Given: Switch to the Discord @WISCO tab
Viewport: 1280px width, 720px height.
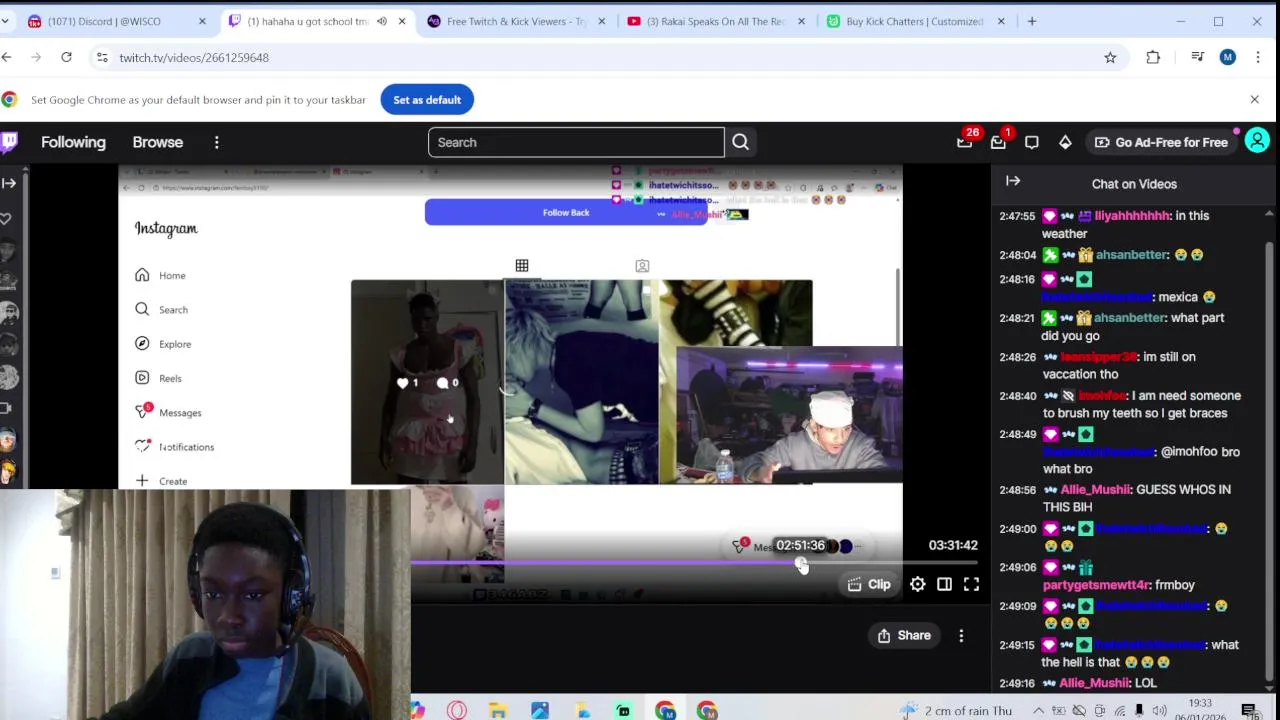Looking at the screenshot, I should click(x=116, y=21).
